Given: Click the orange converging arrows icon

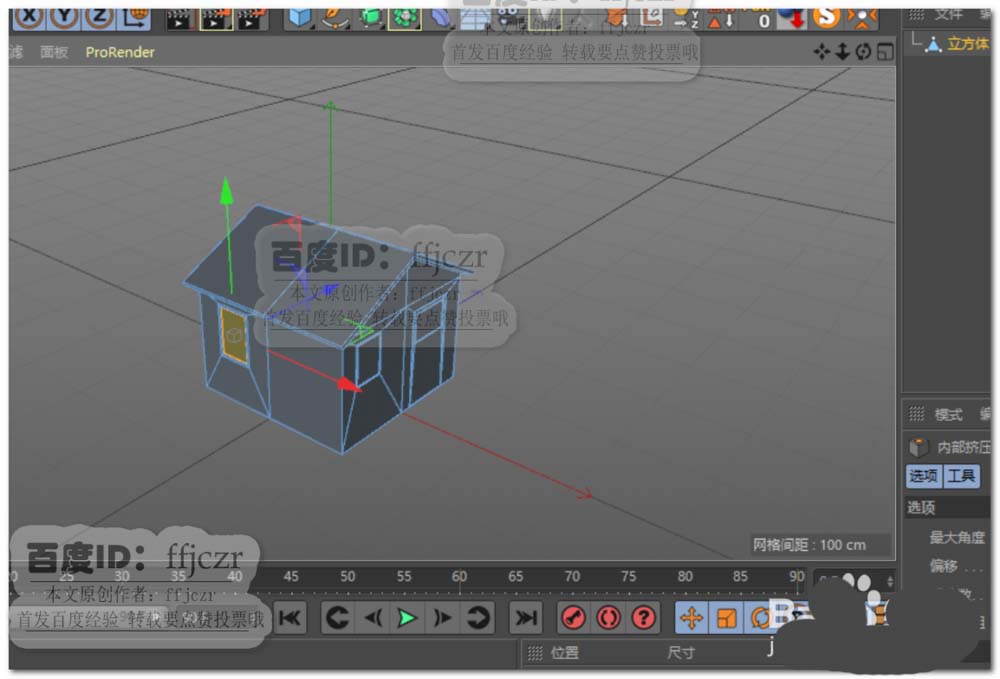Looking at the screenshot, I should coord(862,18).
